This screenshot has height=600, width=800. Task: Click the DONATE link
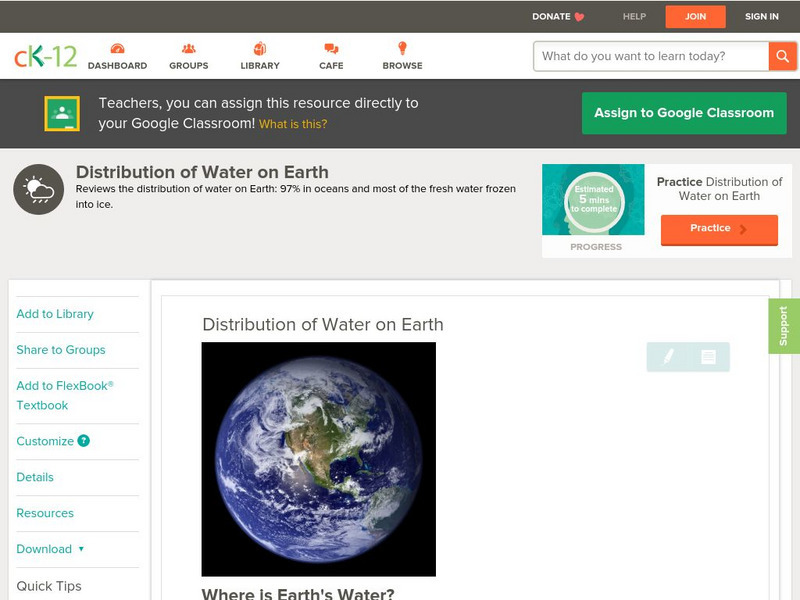coord(551,16)
